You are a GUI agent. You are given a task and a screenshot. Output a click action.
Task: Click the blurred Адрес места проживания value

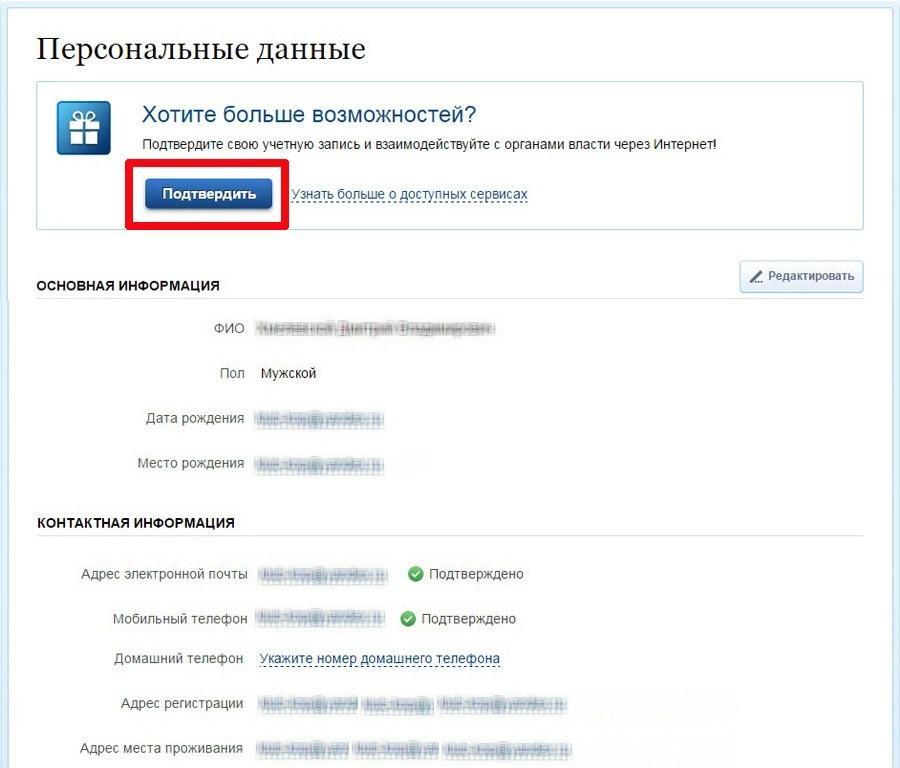(413, 748)
